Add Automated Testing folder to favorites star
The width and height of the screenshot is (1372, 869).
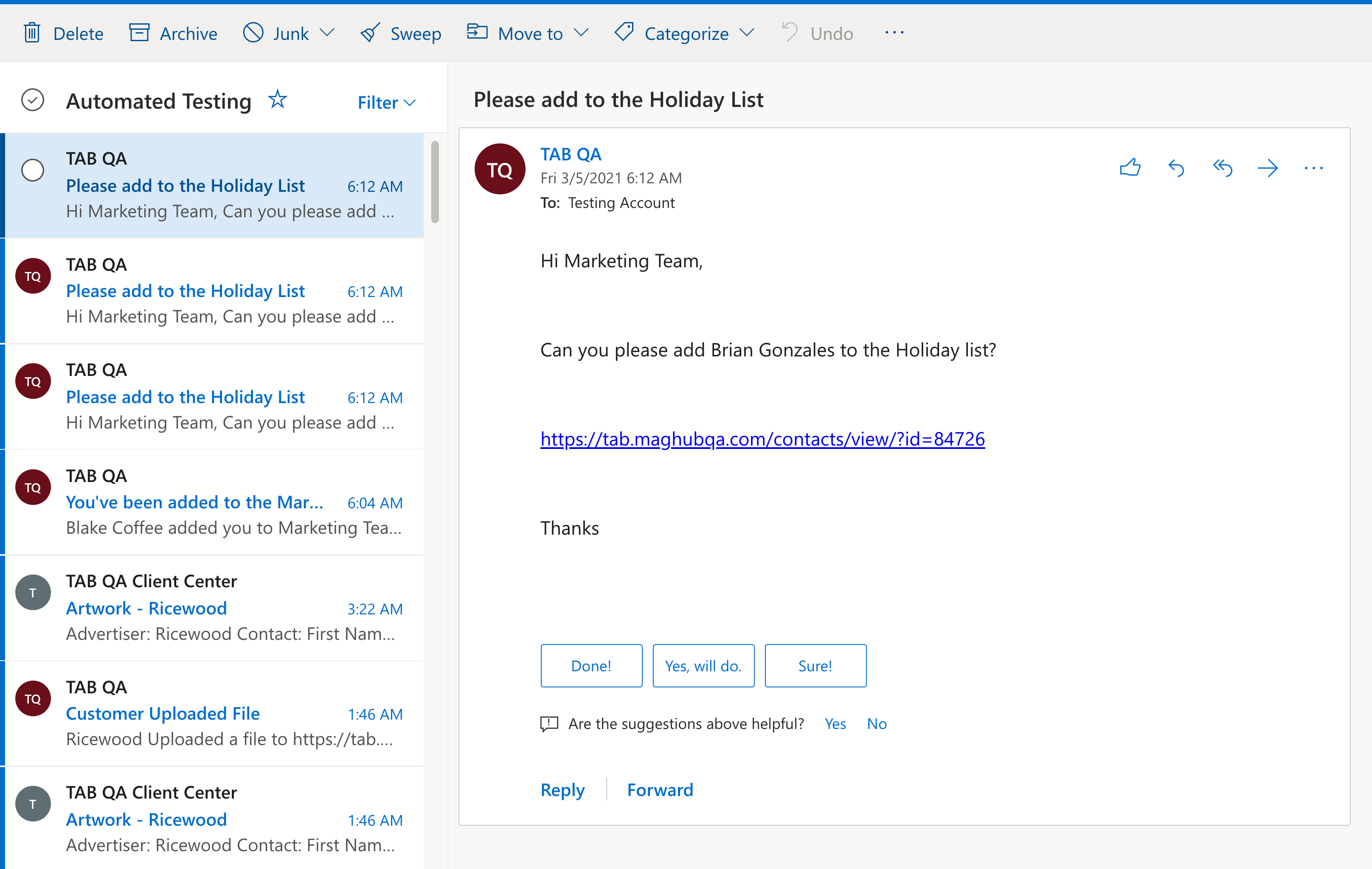[x=278, y=100]
